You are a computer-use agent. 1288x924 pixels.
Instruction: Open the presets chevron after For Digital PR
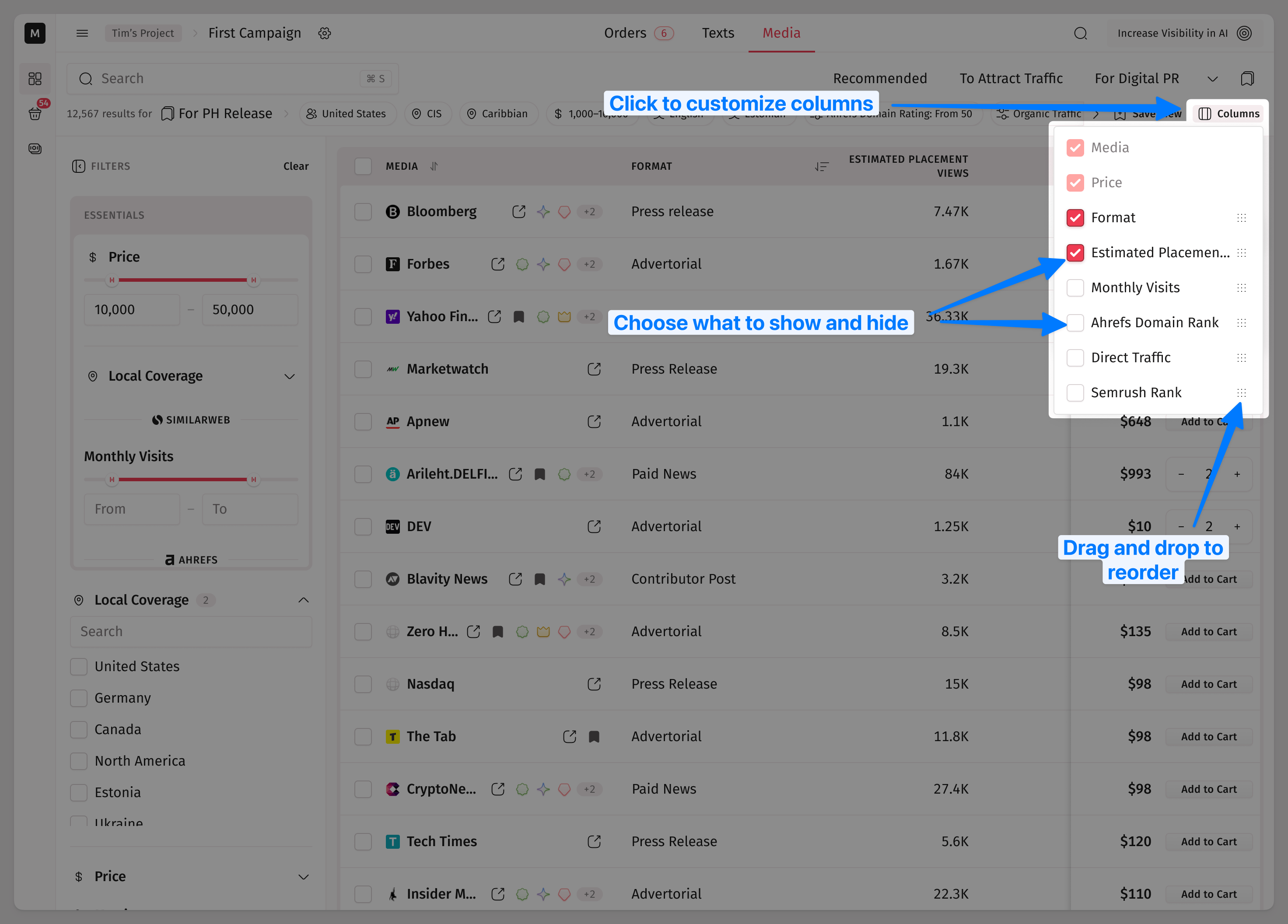(x=1212, y=79)
